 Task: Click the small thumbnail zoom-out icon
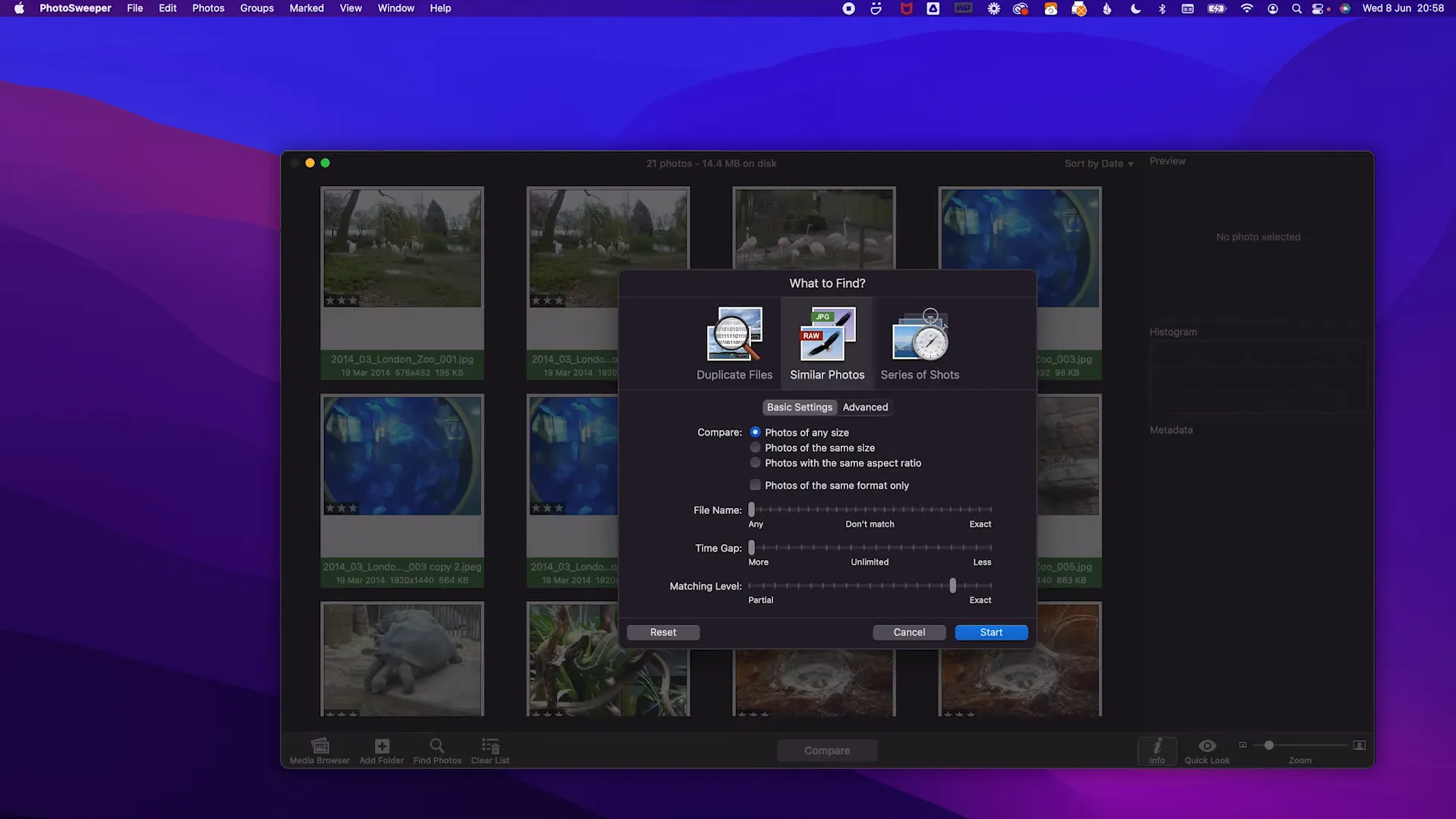tap(1243, 745)
